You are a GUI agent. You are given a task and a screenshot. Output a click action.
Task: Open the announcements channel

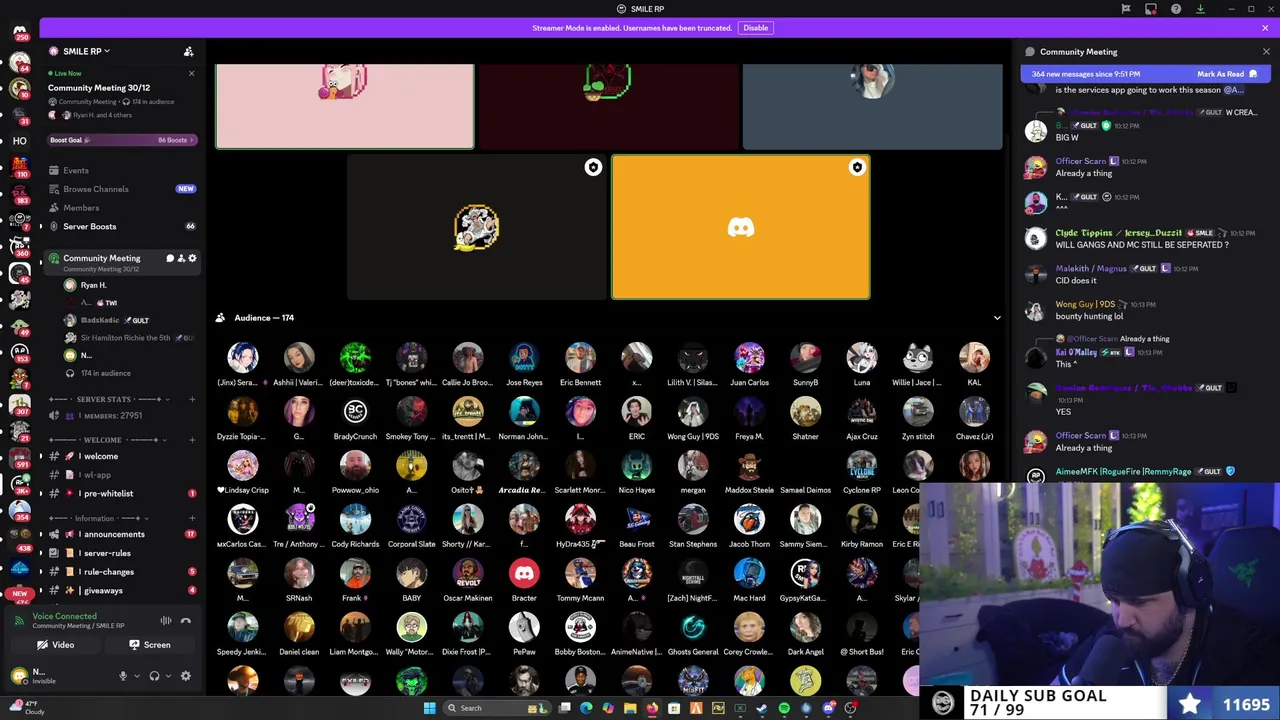[x=114, y=534]
